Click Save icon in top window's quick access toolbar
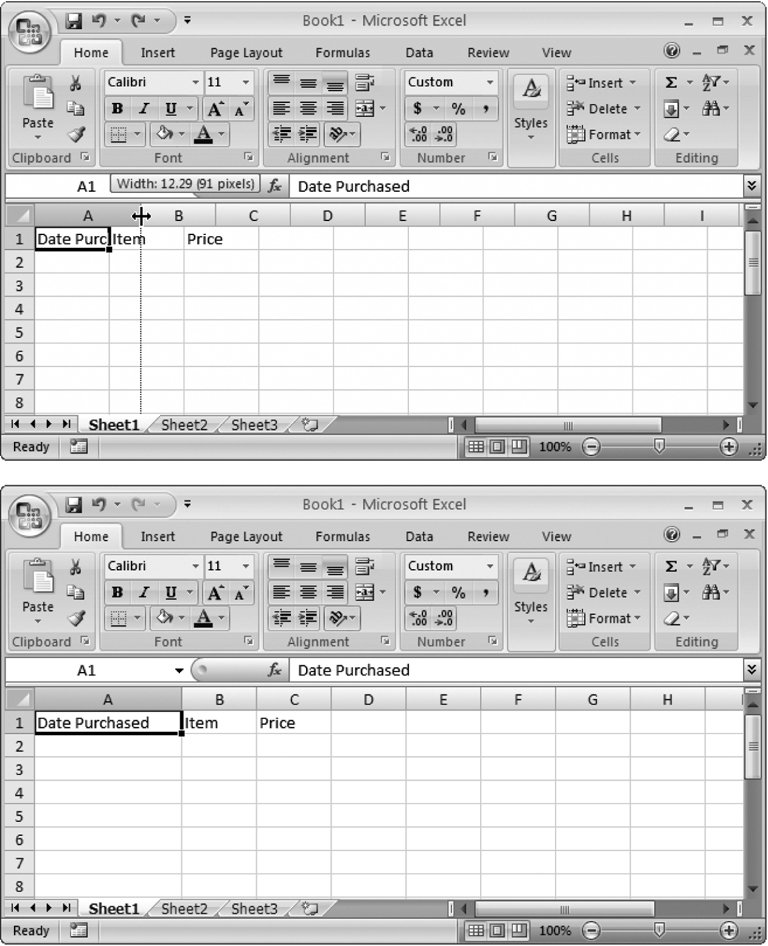This screenshot has width=768, height=946. (74, 21)
